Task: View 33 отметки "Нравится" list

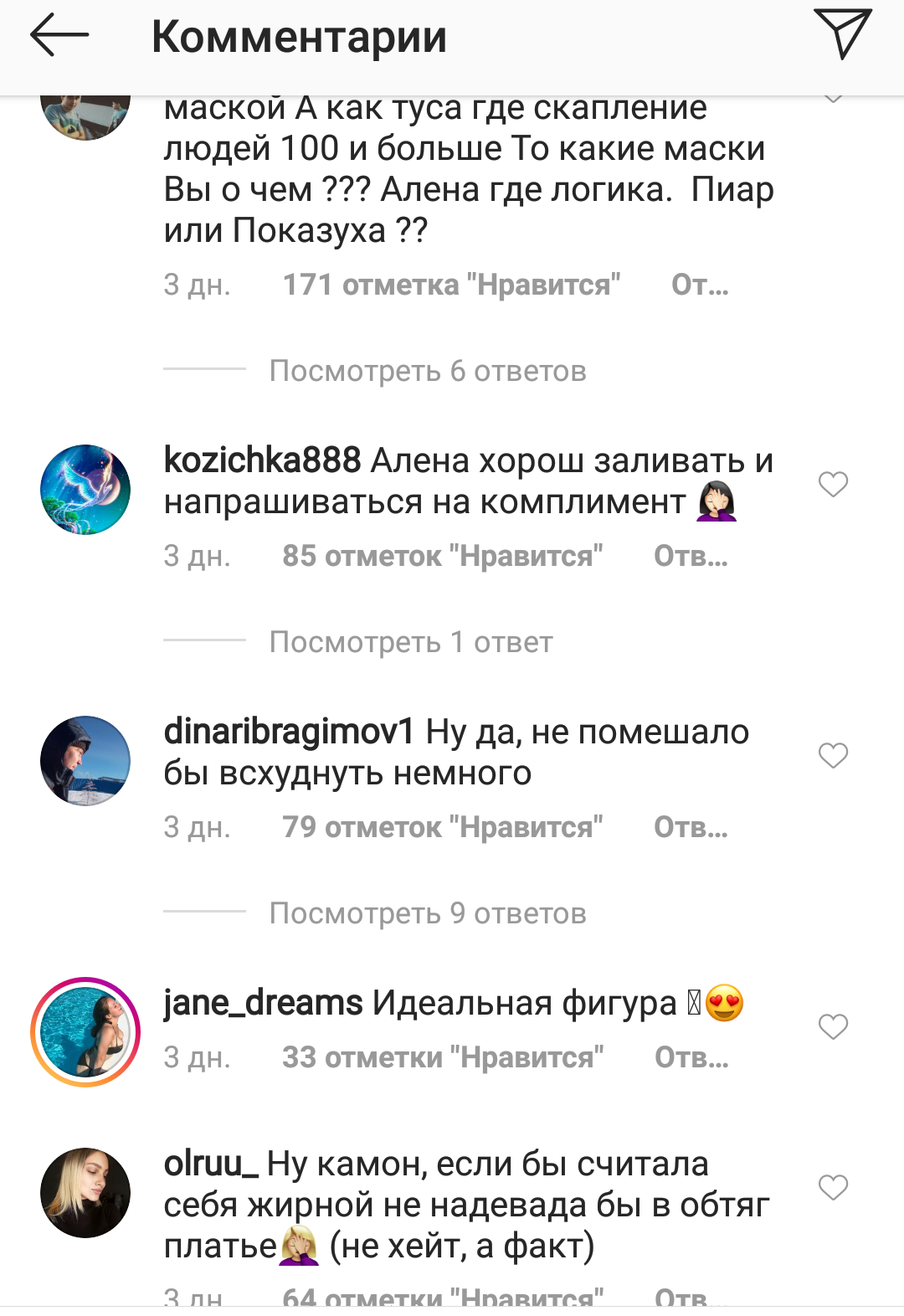Action: (443, 1057)
